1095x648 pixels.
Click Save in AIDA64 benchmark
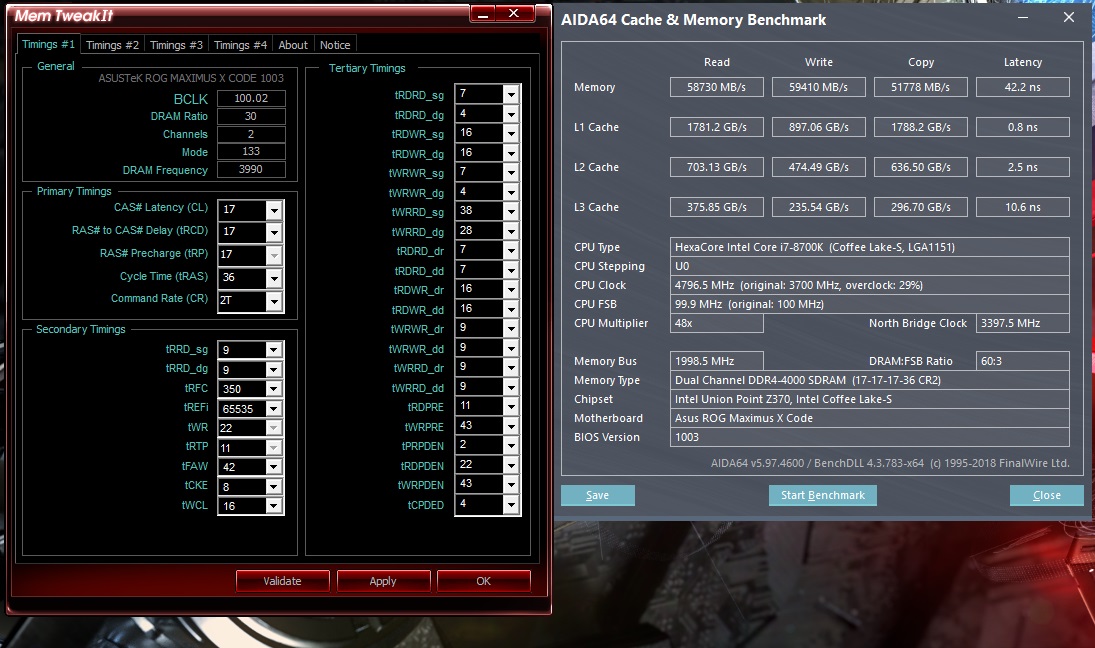point(598,495)
